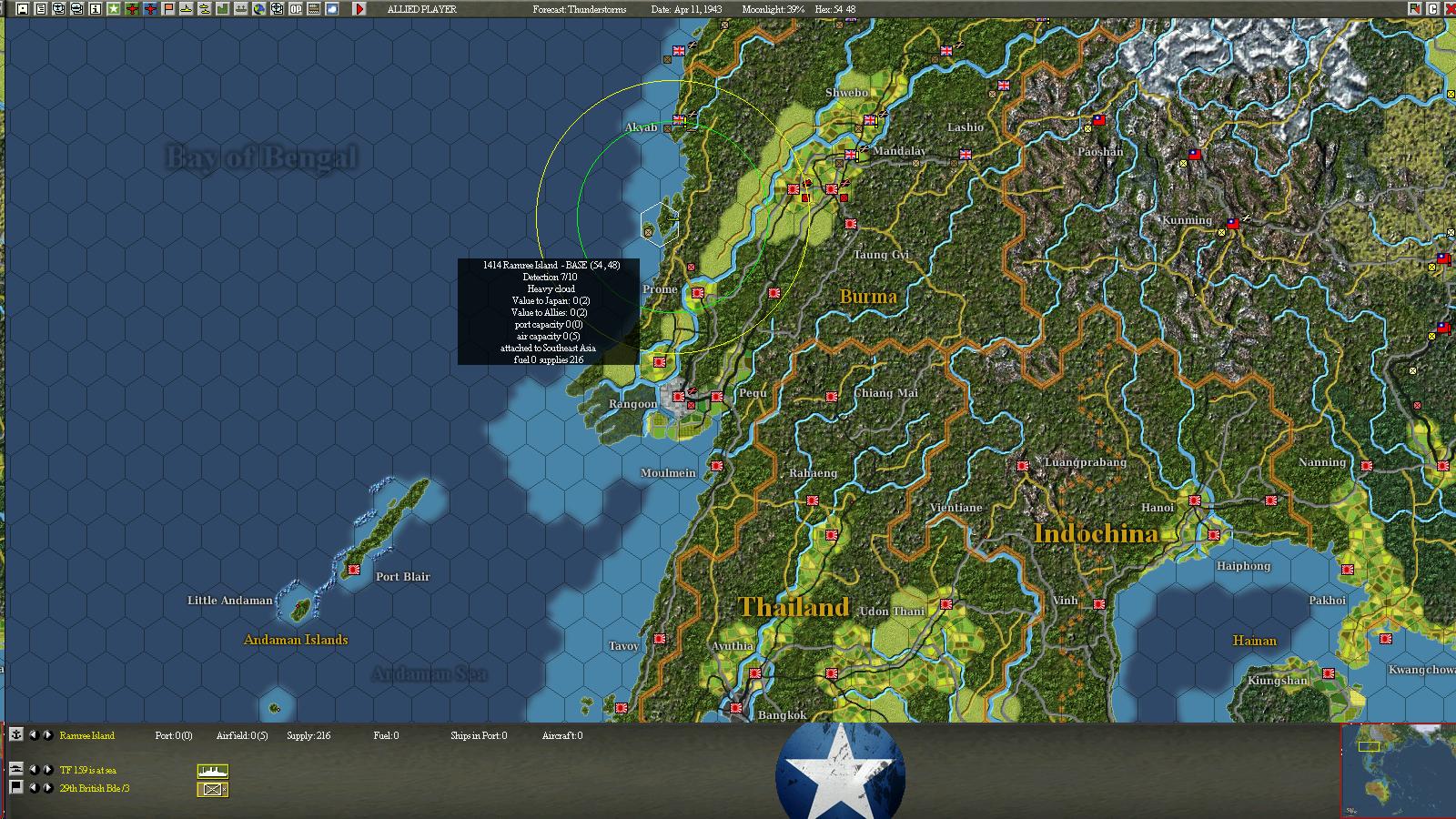
Task: Go to next task force after TF 159
Action: 48,770
